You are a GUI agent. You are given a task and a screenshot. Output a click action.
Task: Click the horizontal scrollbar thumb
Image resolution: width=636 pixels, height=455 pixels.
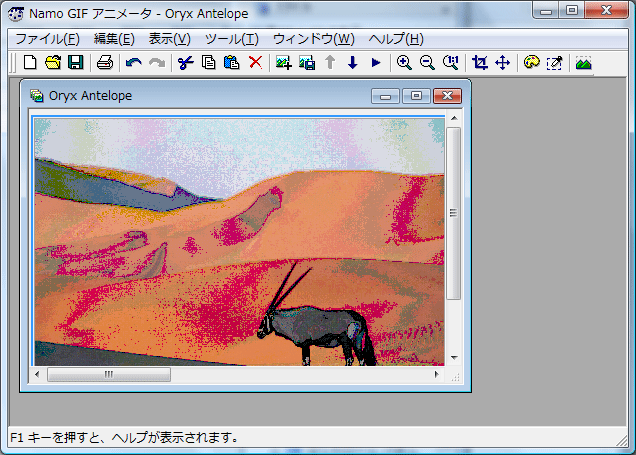(109, 374)
